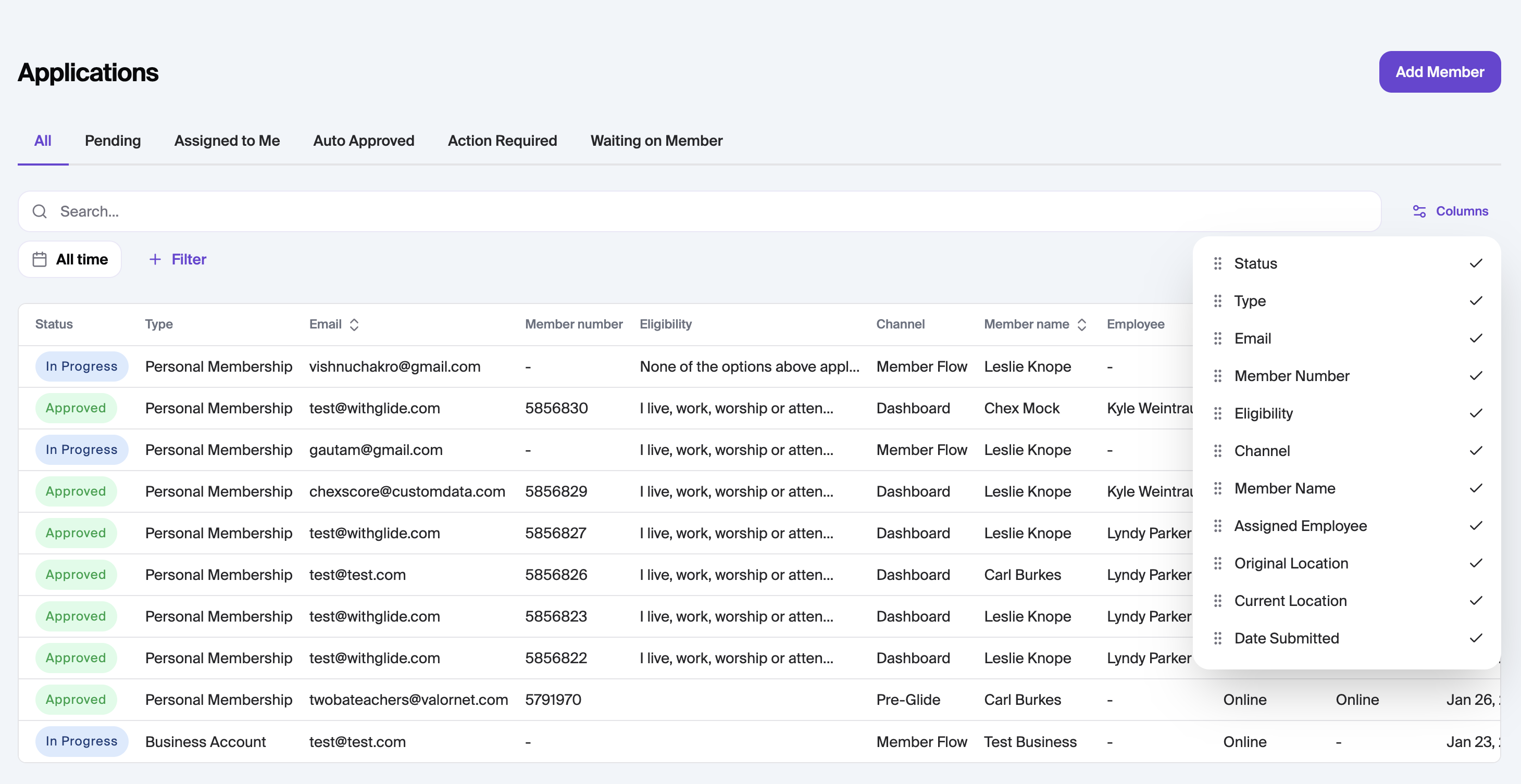The image size is (1521, 784).
Task: Grab the drag handle next to Status
Action: [x=1217, y=264]
